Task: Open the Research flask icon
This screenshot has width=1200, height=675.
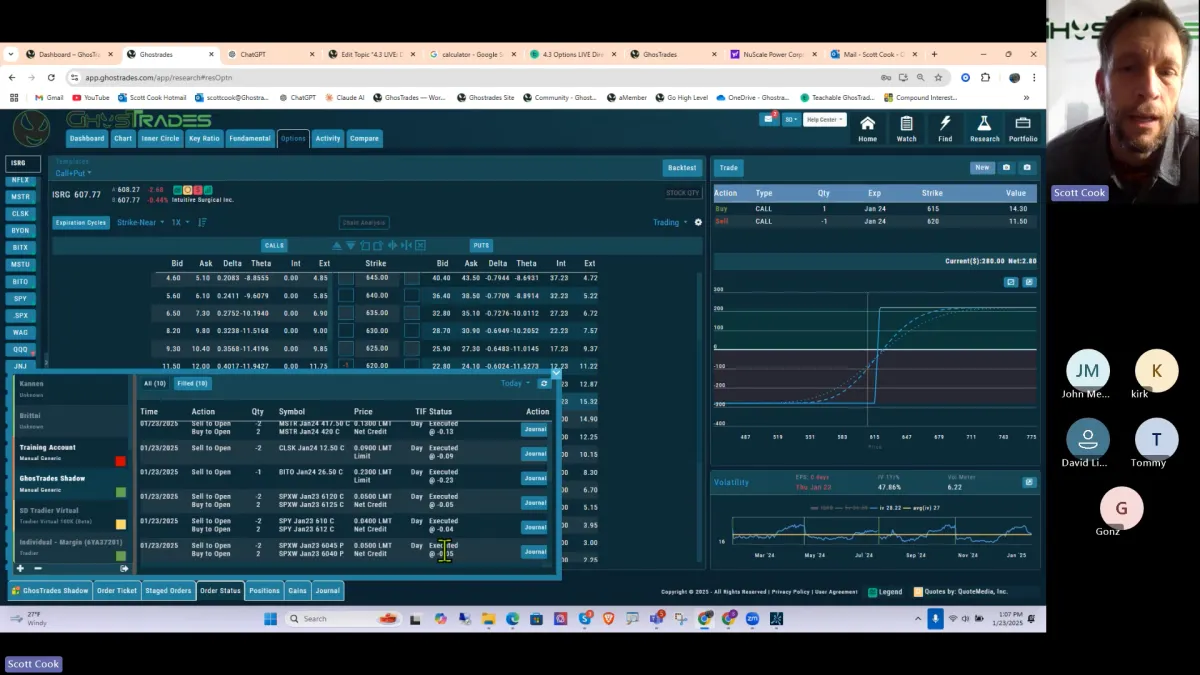Action: (984, 128)
